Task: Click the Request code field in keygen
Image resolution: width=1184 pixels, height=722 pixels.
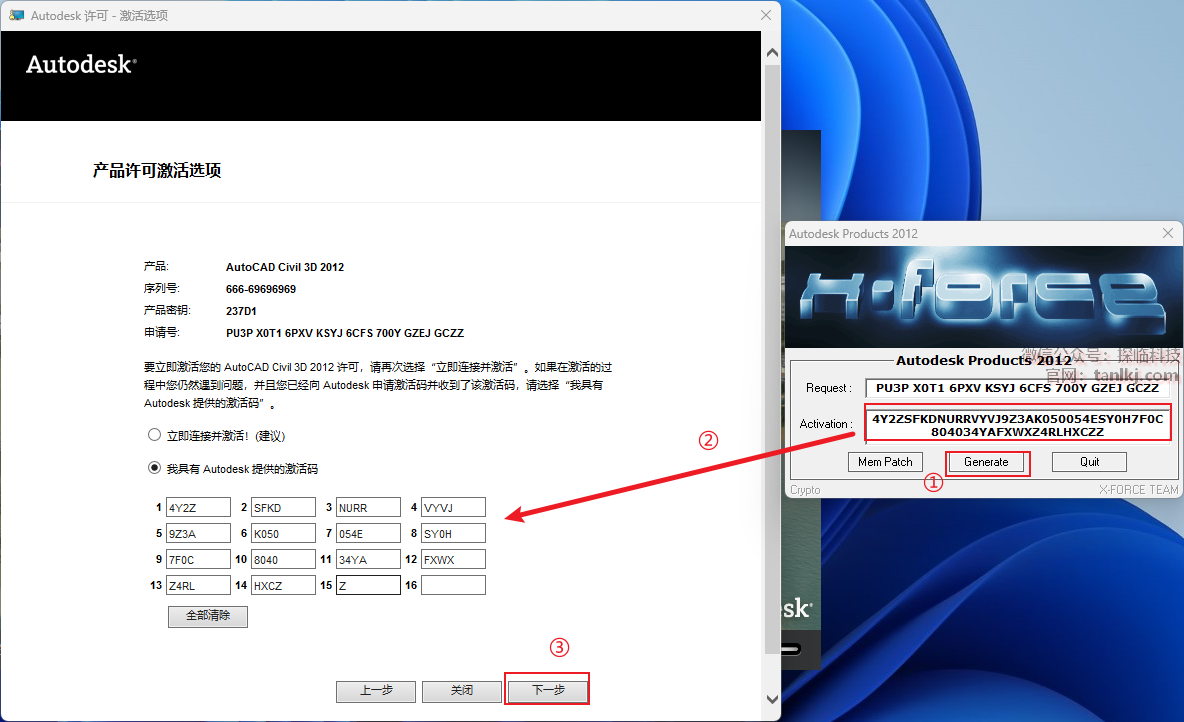Action: [1016, 388]
